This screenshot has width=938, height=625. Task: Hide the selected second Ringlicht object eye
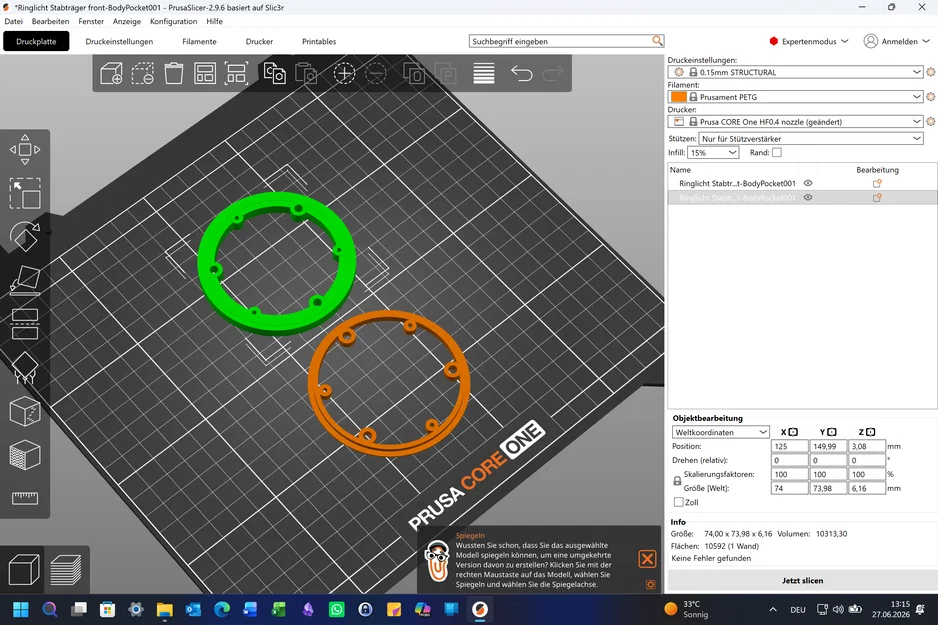808,197
